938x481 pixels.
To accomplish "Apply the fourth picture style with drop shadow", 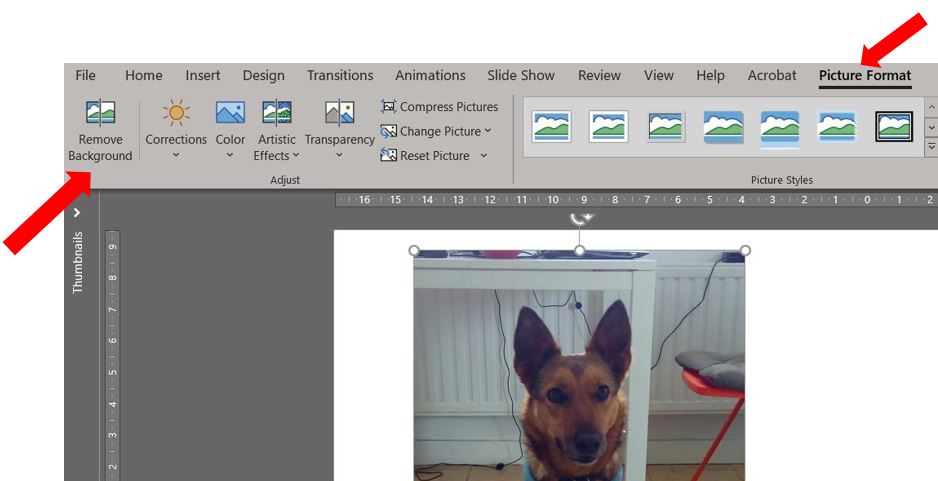I will coord(723,127).
